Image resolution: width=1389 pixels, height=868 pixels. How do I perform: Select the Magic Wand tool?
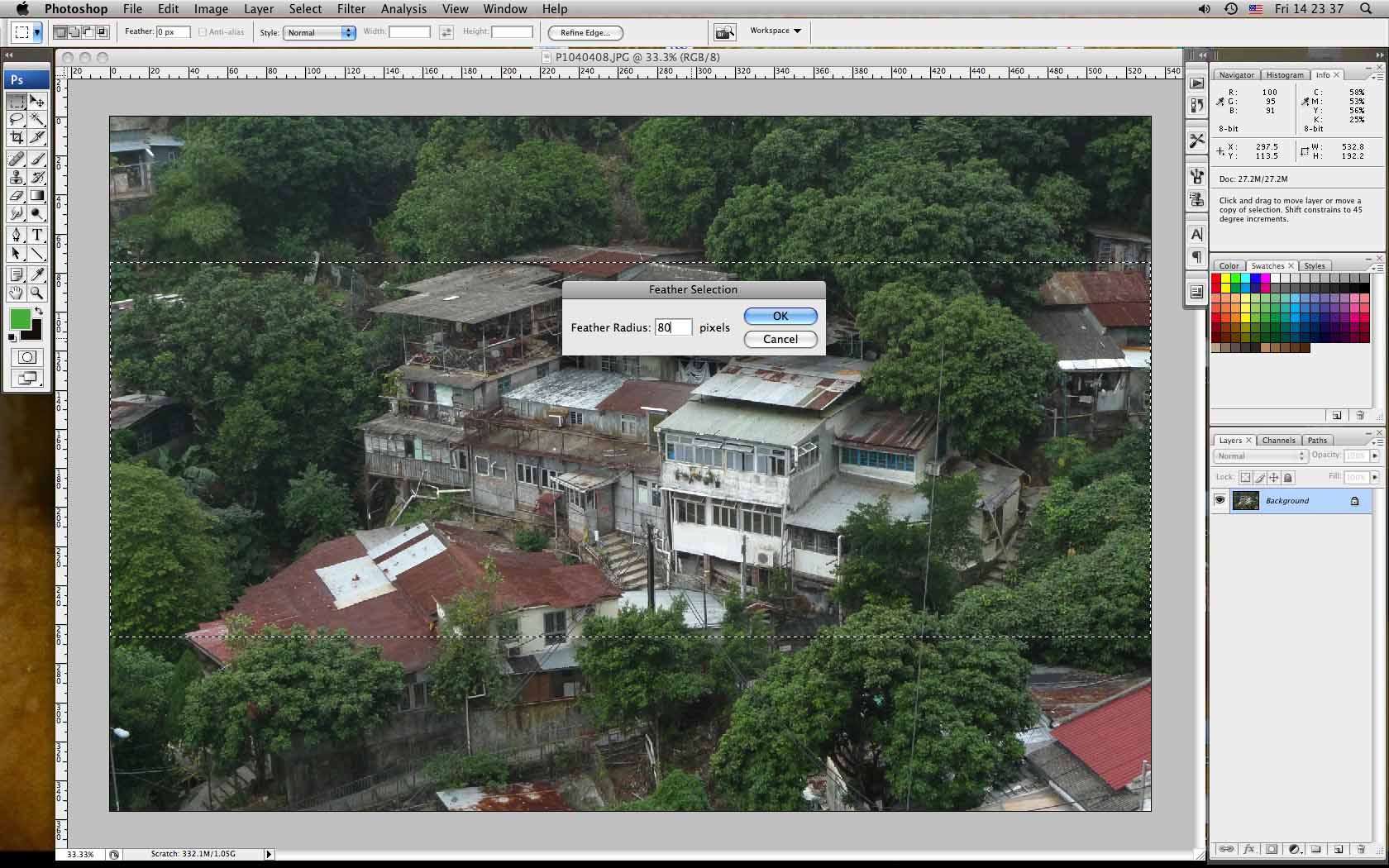click(37, 119)
